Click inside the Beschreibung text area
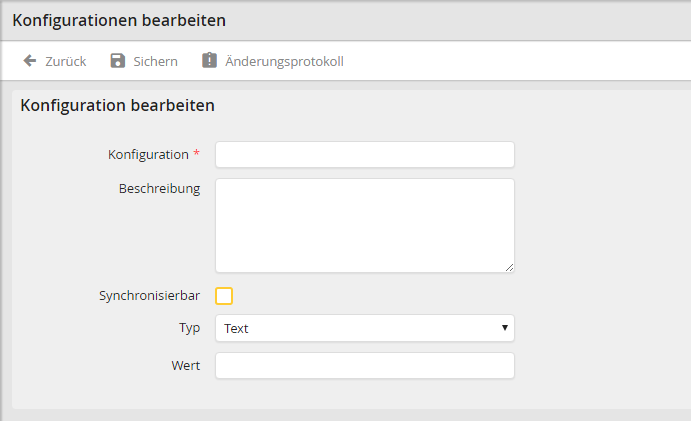Viewport: 691px width, 421px height. [x=364, y=225]
